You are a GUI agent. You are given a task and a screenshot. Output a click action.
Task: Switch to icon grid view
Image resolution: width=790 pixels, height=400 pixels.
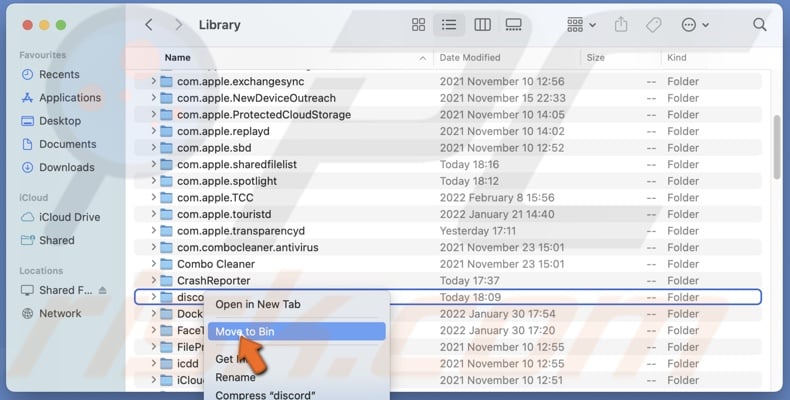click(418, 25)
